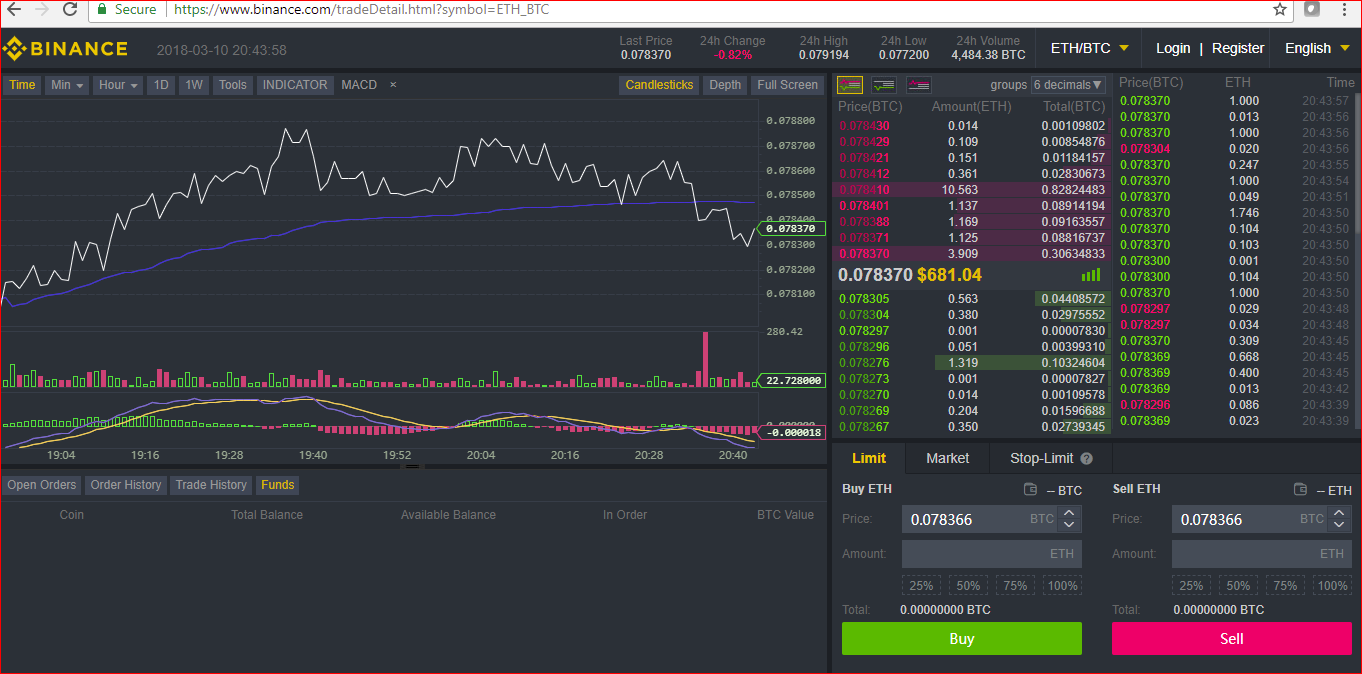Viewport: 1362px width, 674px height.
Task: Open the ETH/BTC pair selector dropdown
Action: (1090, 48)
